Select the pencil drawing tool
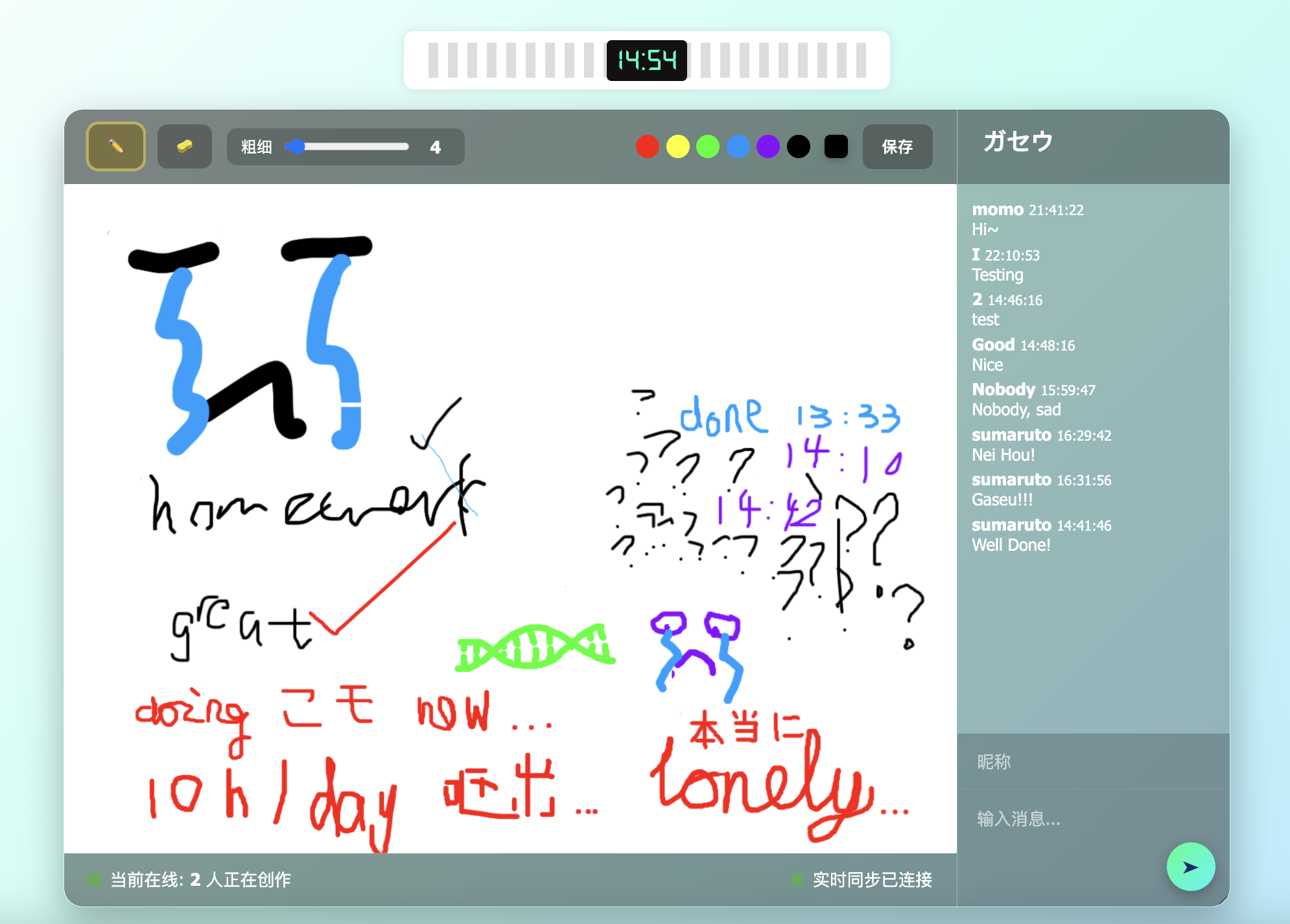The width and height of the screenshot is (1290, 924). [x=116, y=146]
